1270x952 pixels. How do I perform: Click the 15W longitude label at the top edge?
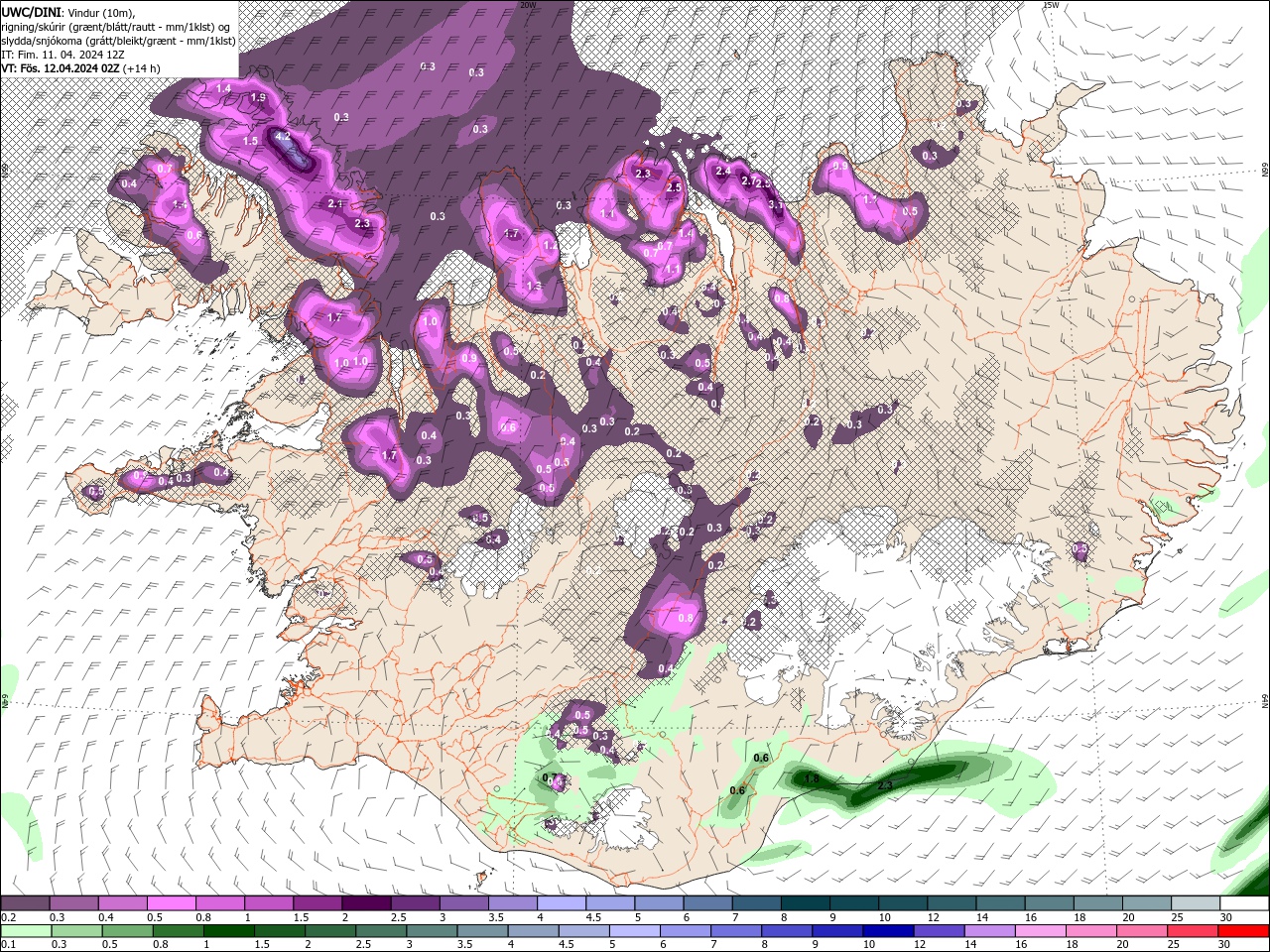(1051, 5)
